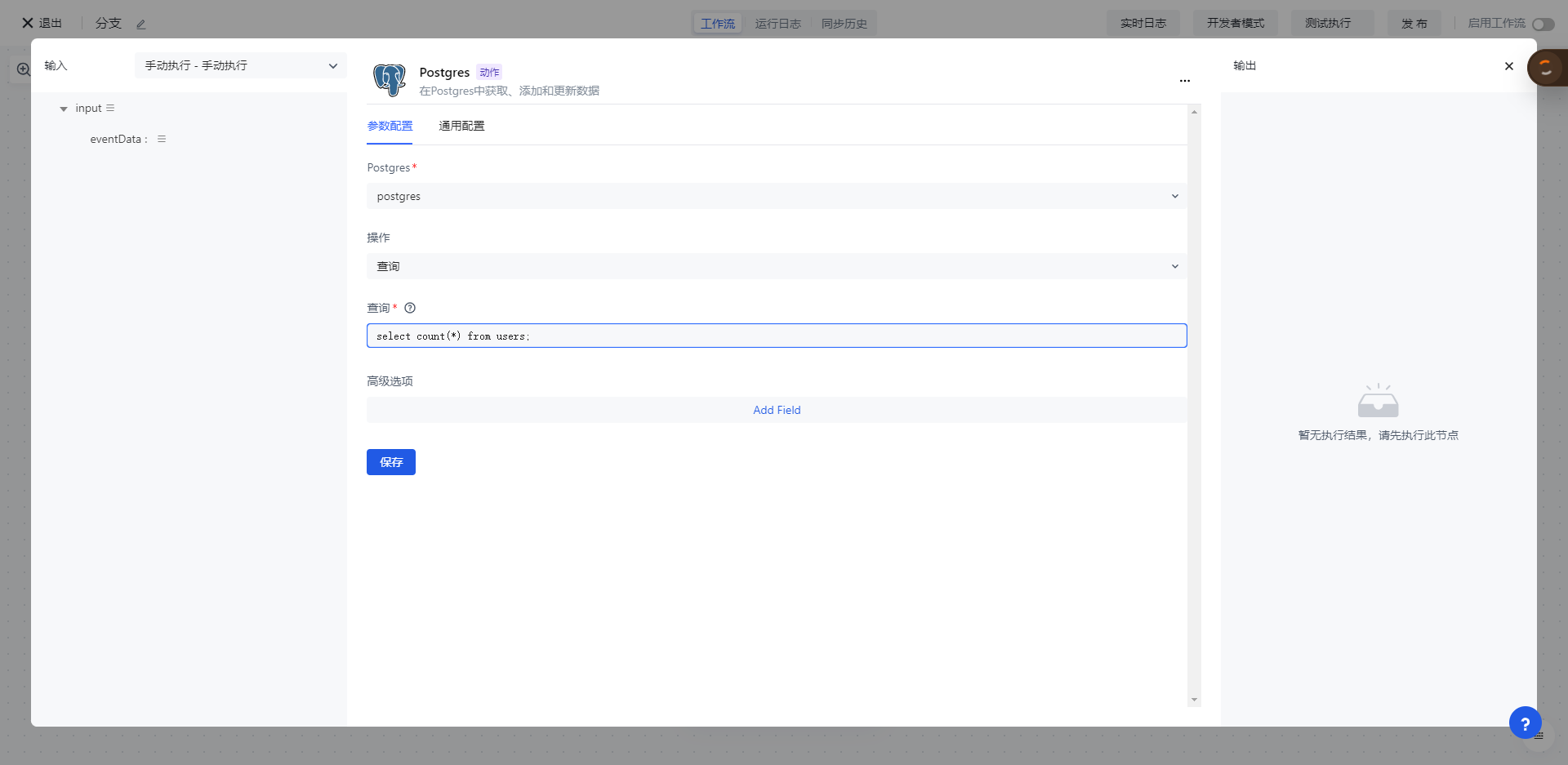Switch to the 通用配置 tab

point(461,126)
